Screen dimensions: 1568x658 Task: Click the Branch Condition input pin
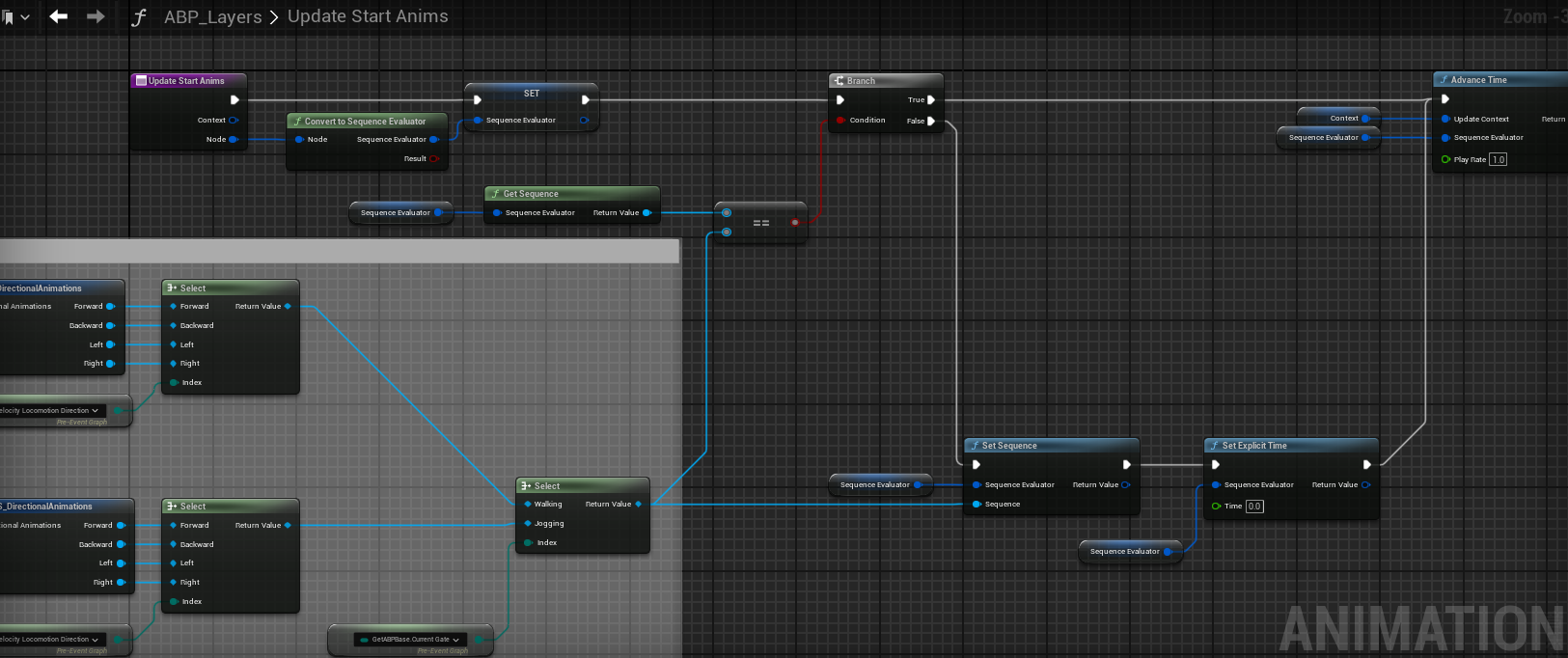click(x=841, y=121)
